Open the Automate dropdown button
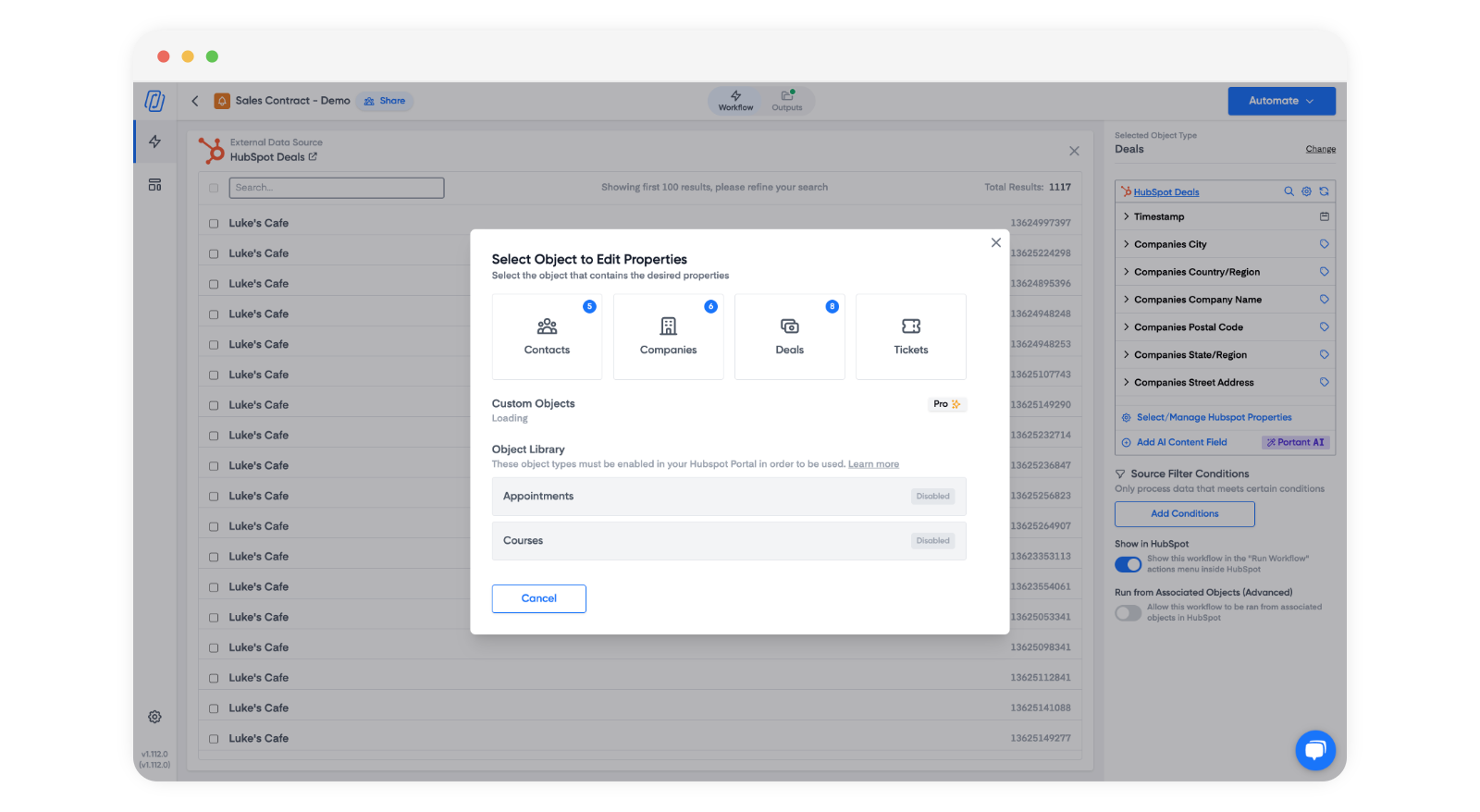Image resolution: width=1480 pixels, height=812 pixels. pos(1281,101)
